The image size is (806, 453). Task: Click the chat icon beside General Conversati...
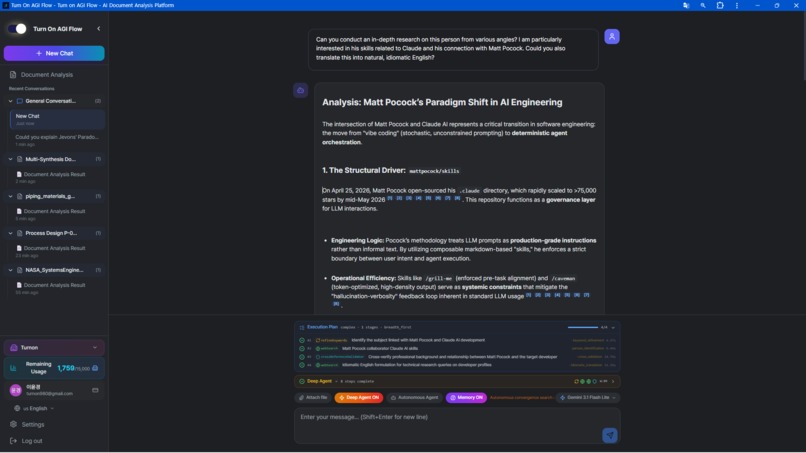(x=20, y=101)
